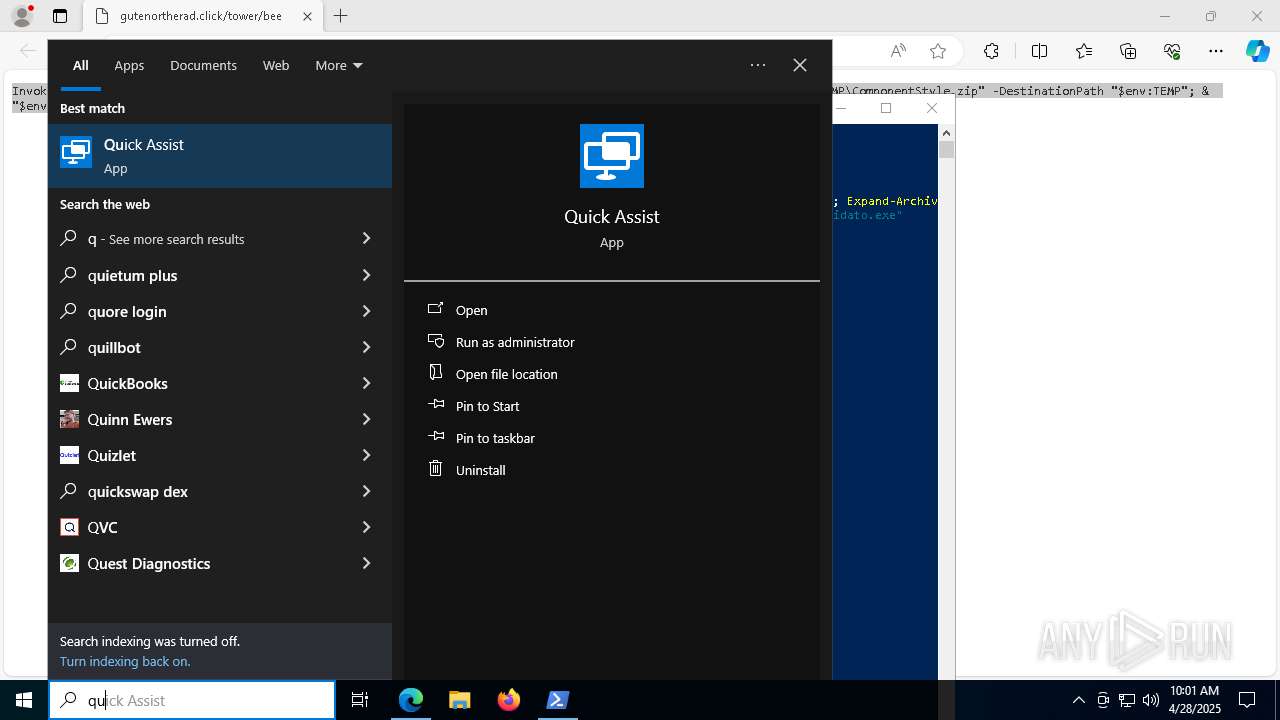This screenshot has width=1280, height=720.
Task: Open the Quick Assist best match result
Action: pos(220,156)
